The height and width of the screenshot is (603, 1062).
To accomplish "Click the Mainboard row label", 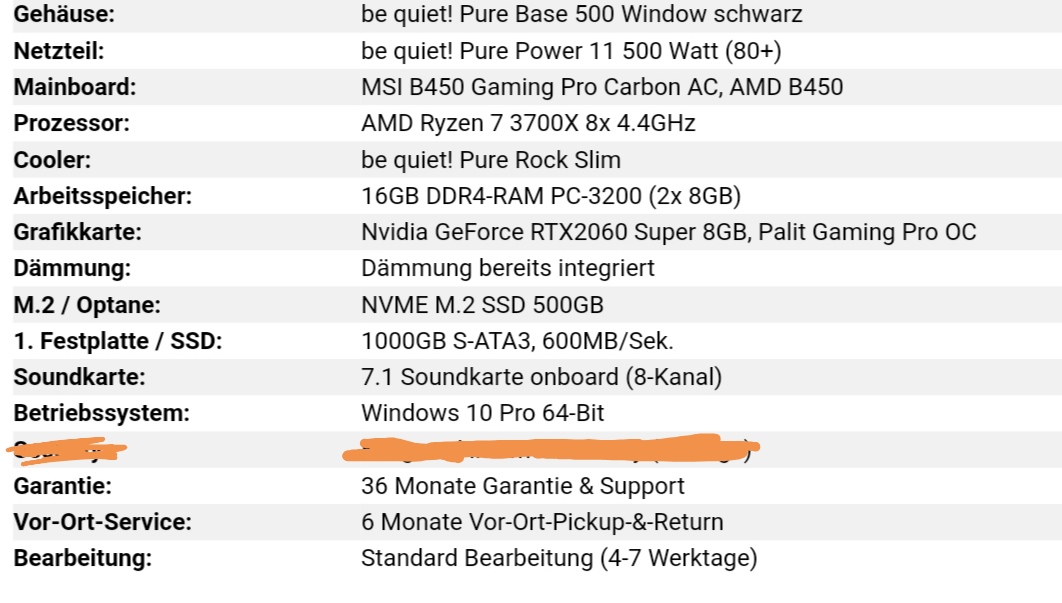I will coord(75,87).
